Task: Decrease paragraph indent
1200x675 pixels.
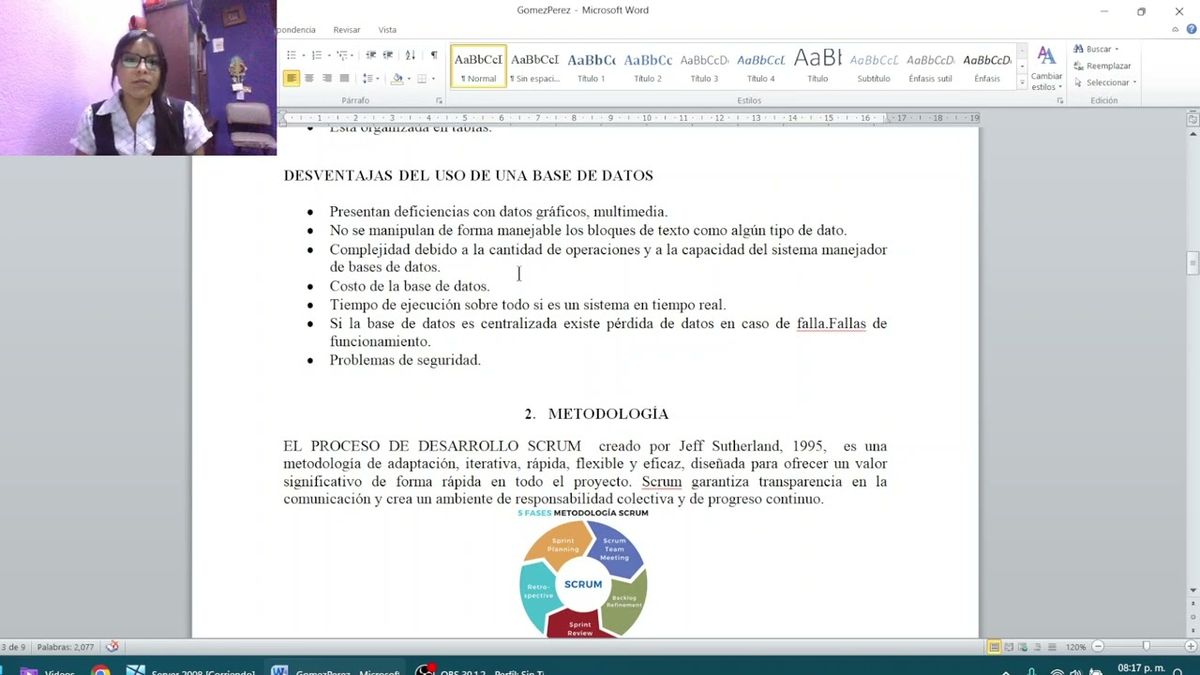Action: point(371,55)
